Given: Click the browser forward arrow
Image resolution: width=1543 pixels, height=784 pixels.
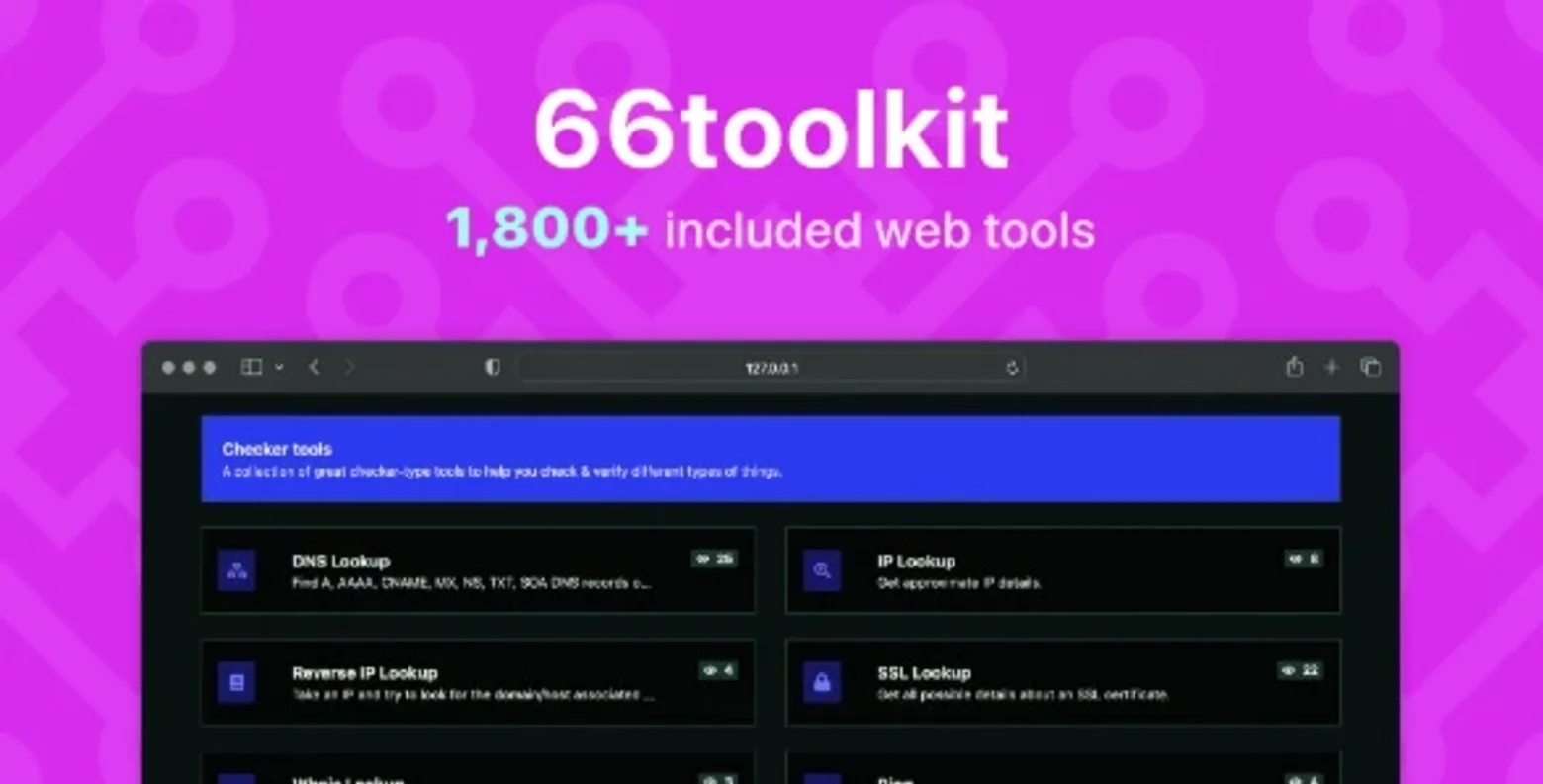Looking at the screenshot, I should click(x=350, y=367).
